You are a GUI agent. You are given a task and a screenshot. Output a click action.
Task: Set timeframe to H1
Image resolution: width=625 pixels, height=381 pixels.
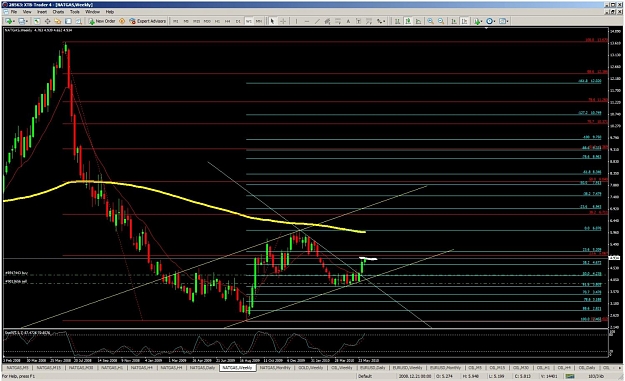pyautogui.click(x=217, y=21)
